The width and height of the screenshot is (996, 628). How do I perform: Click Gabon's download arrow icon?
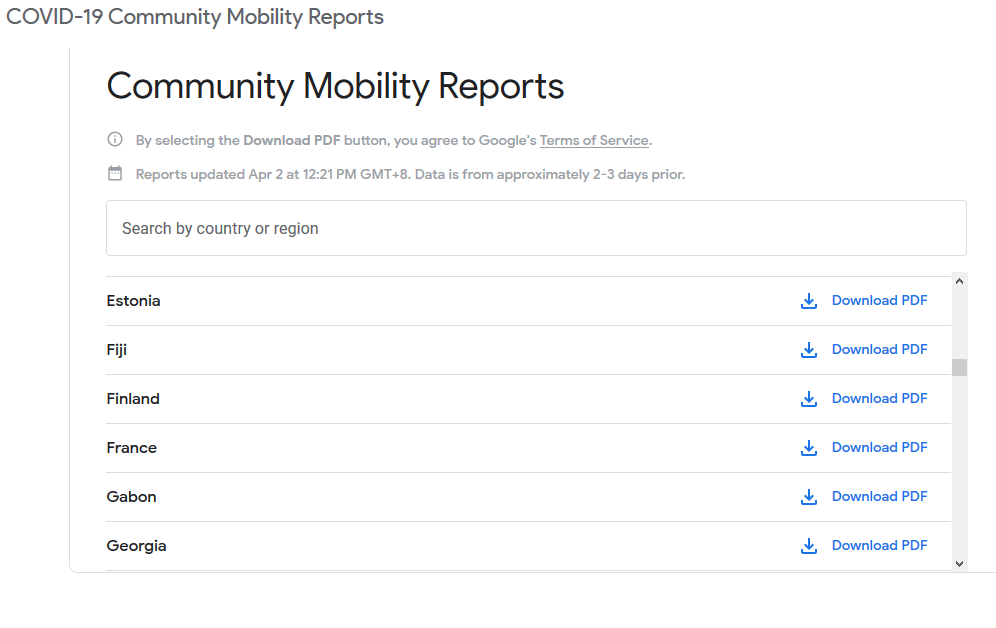(x=809, y=497)
